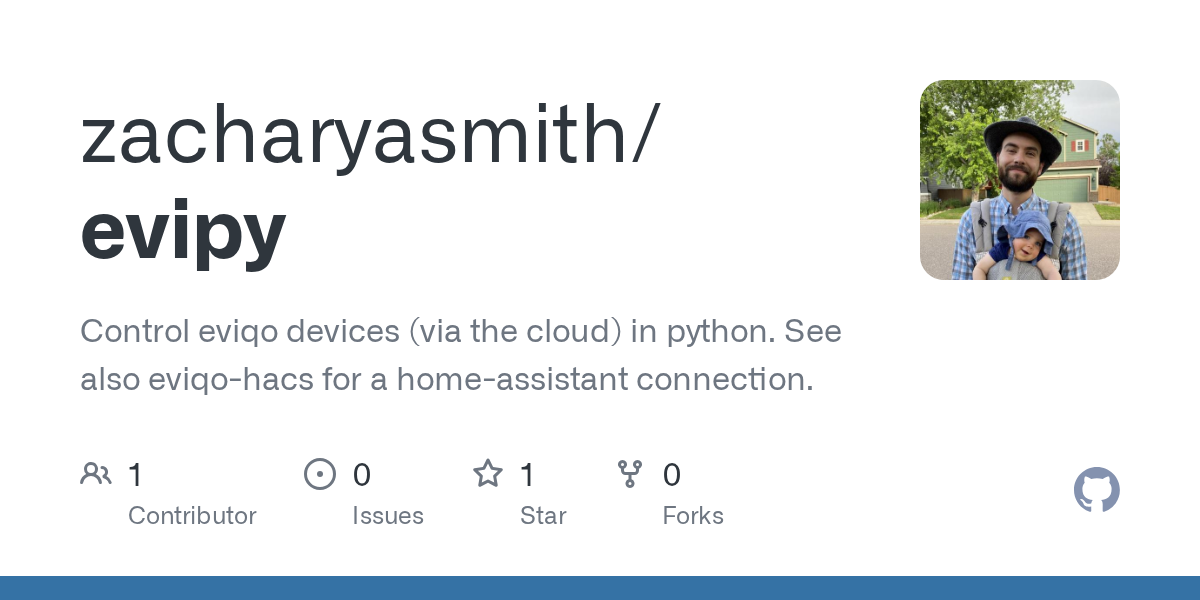Click the contributor count number 1
1200x600 pixels.
[x=136, y=475]
